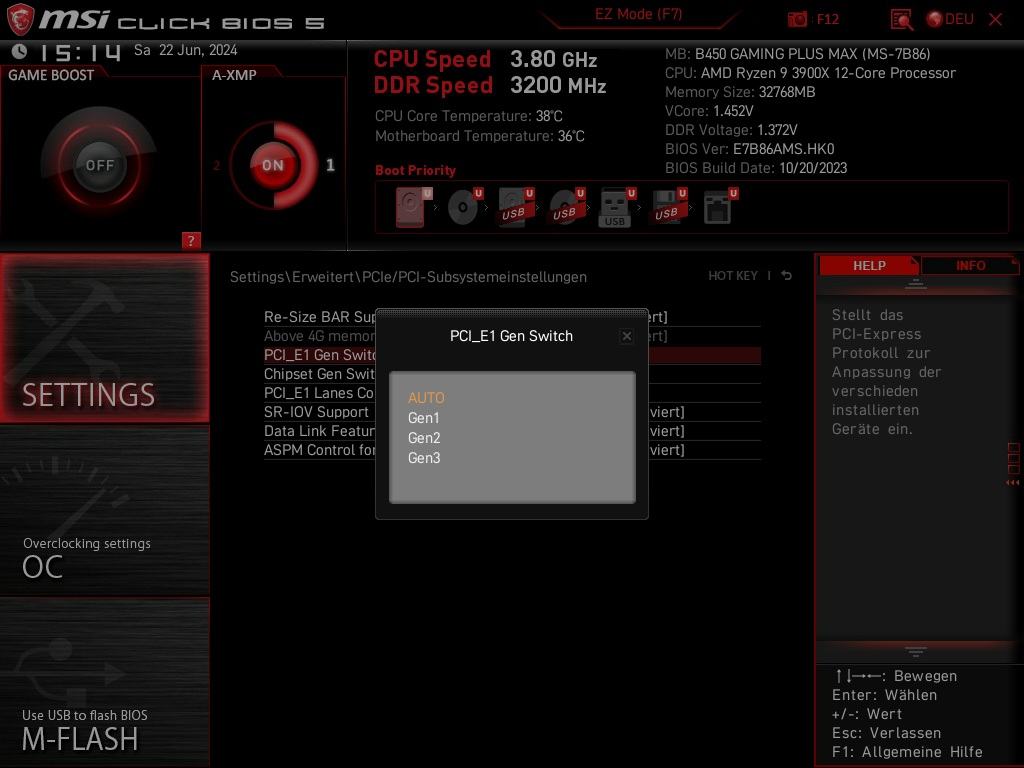Choose Gen2 option
Viewport: 1024px width, 768px height.
[424, 438]
